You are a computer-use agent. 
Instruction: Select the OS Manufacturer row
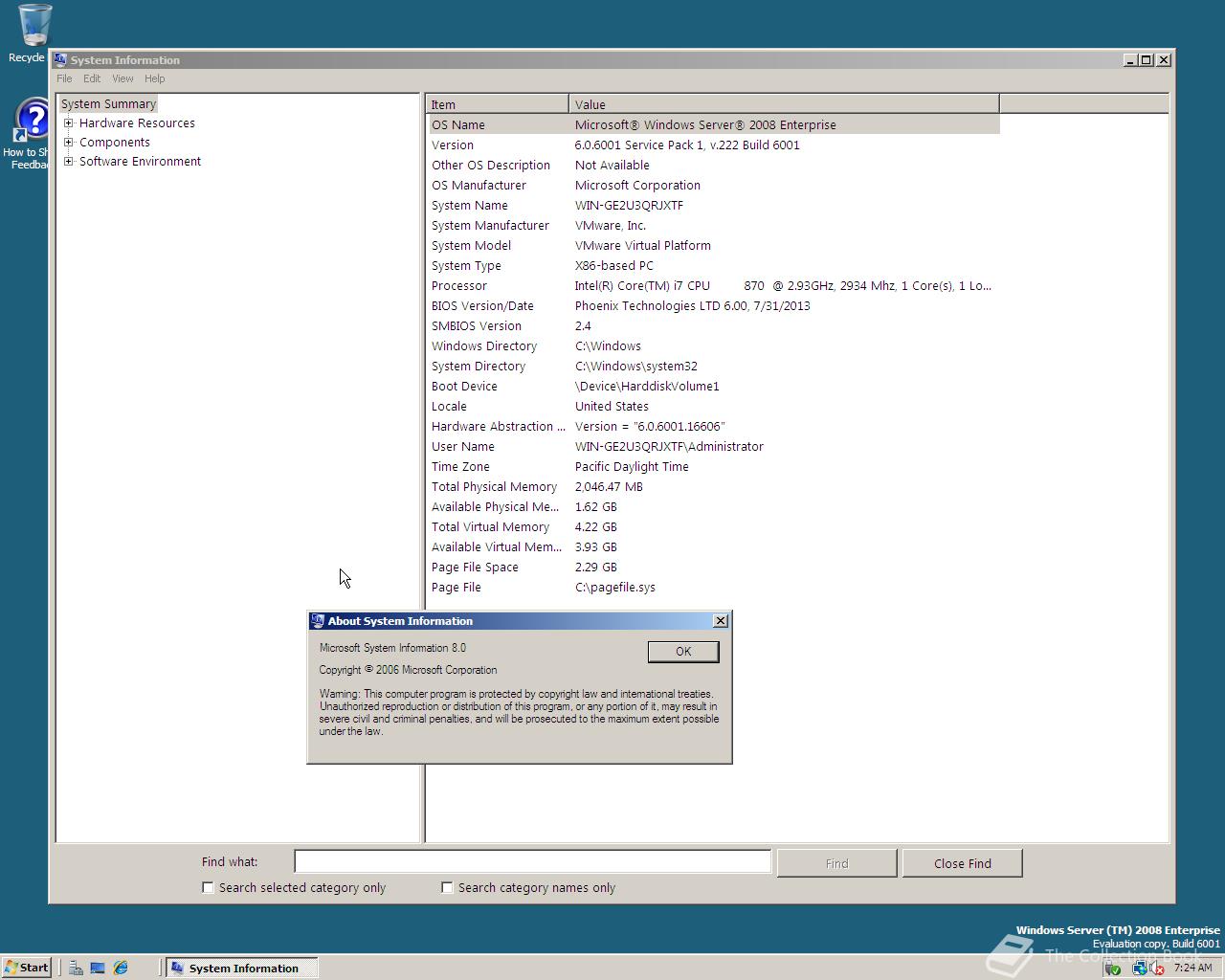pyautogui.click(x=713, y=185)
